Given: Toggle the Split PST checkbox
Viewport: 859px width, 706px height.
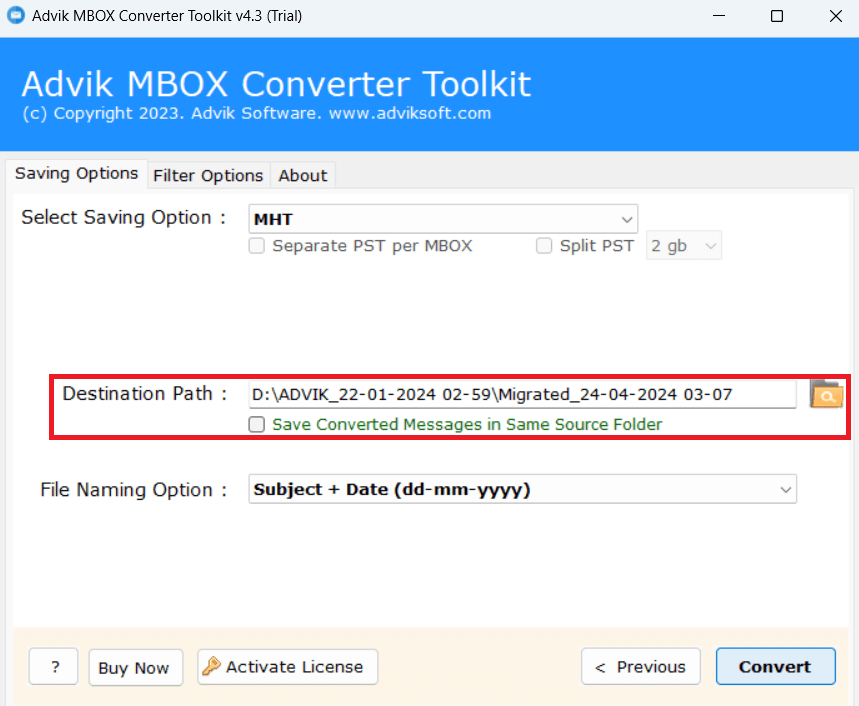Looking at the screenshot, I should pos(544,246).
